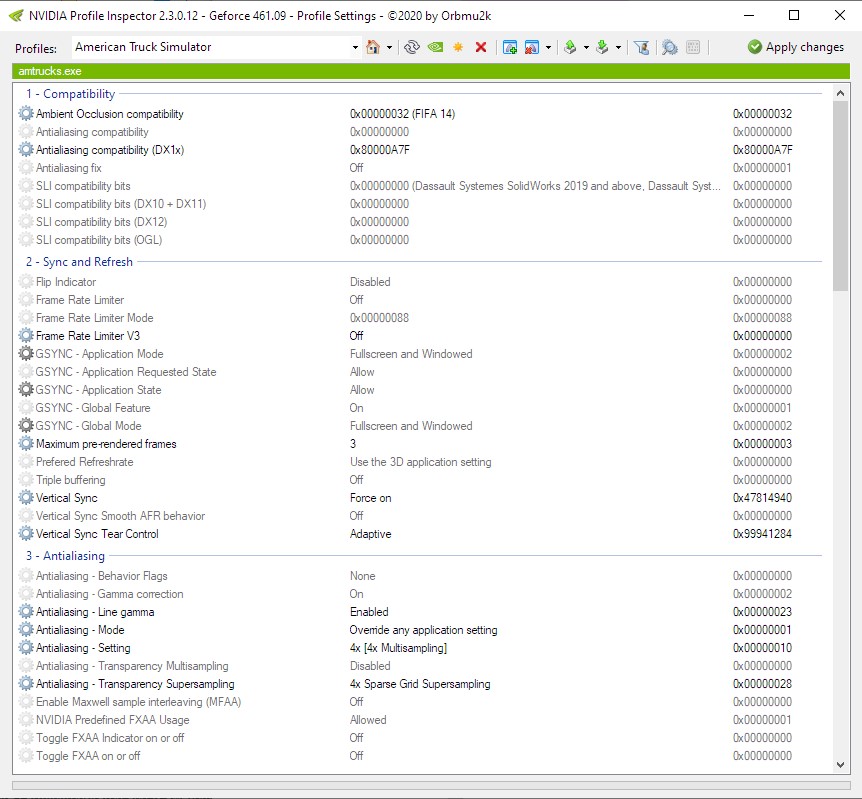
Task: Click the gear icon beside Frame Rate Limiter V3
Action: click(x=26, y=335)
